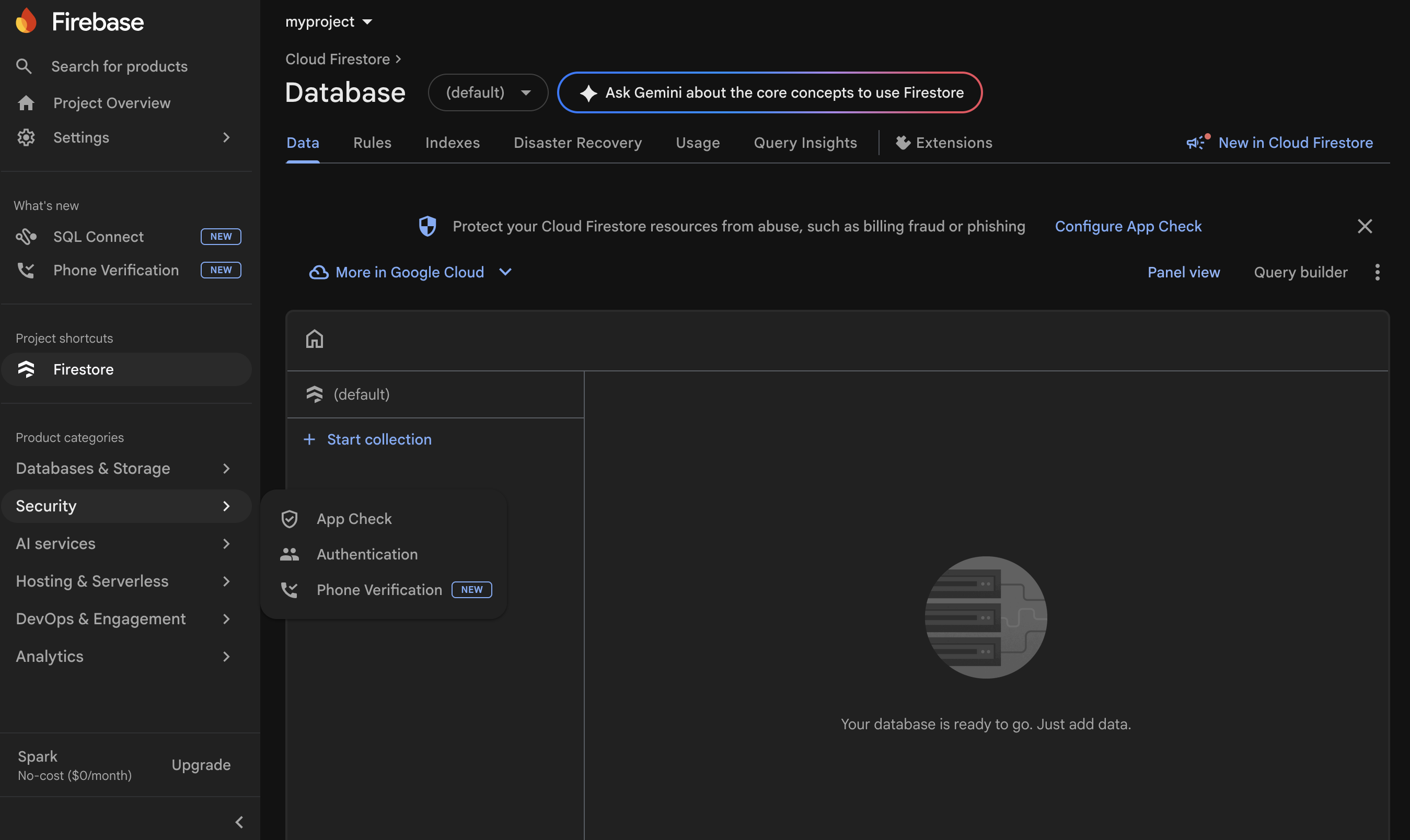The height and width of the screenshot is (840, 1410).
Task: Open the Usage tab
Action: pyautogui.click(x=698, y=143)
